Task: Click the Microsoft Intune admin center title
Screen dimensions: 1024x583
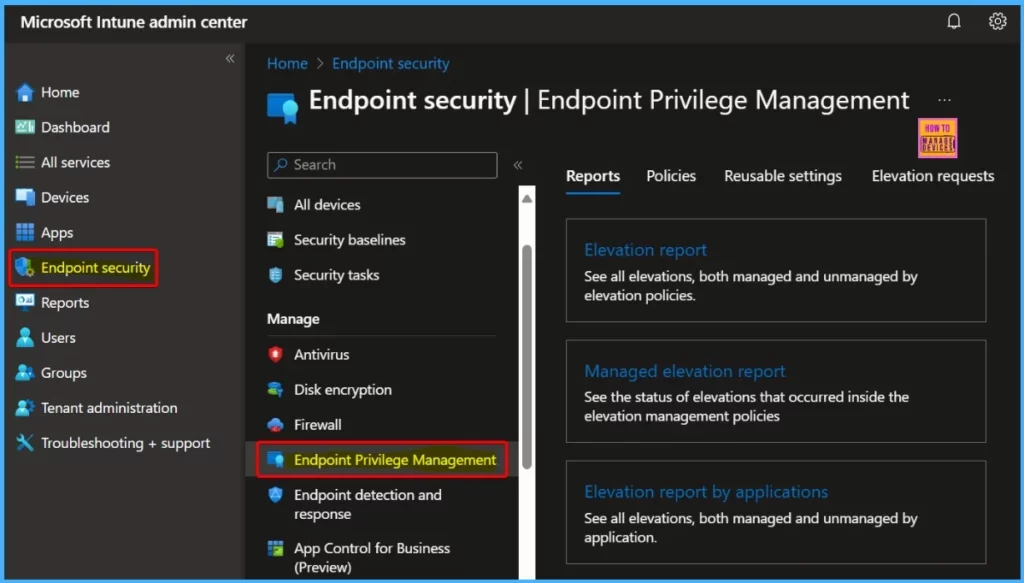Action: point(134,22)
